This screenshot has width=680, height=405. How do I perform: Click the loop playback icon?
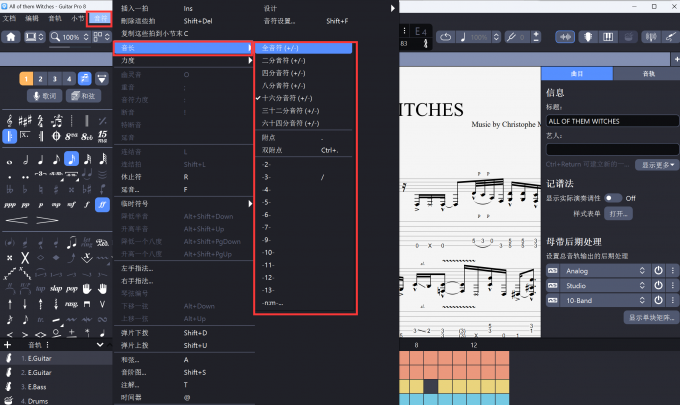445,37
